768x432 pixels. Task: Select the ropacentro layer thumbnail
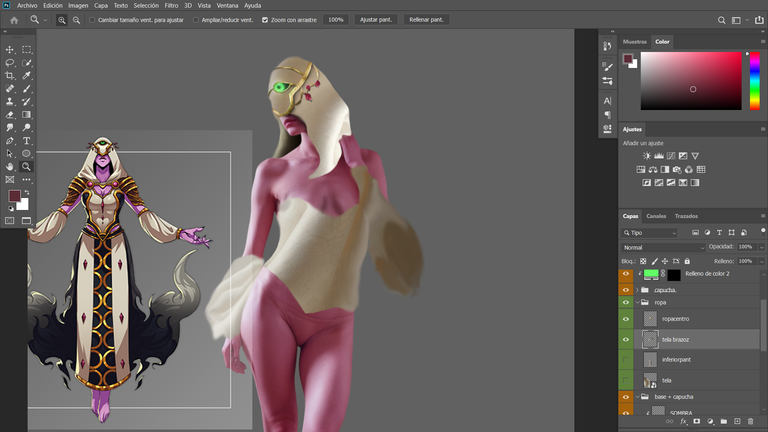click(650, 319)
